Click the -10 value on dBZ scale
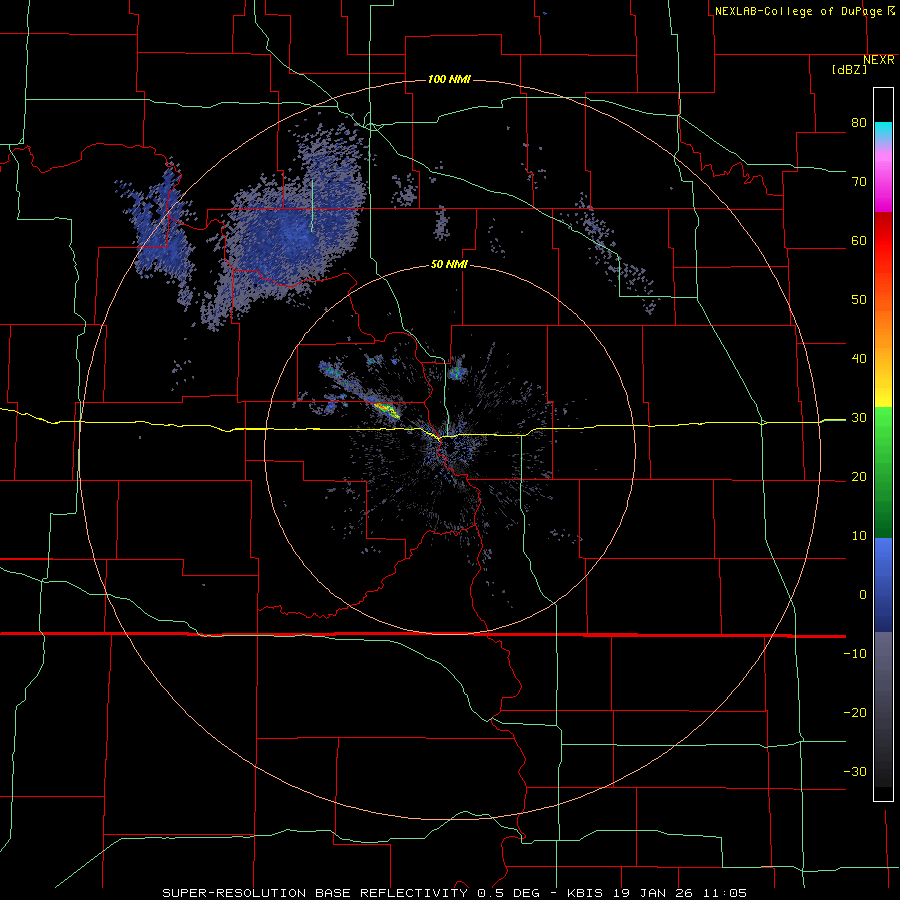 [855, 653]
